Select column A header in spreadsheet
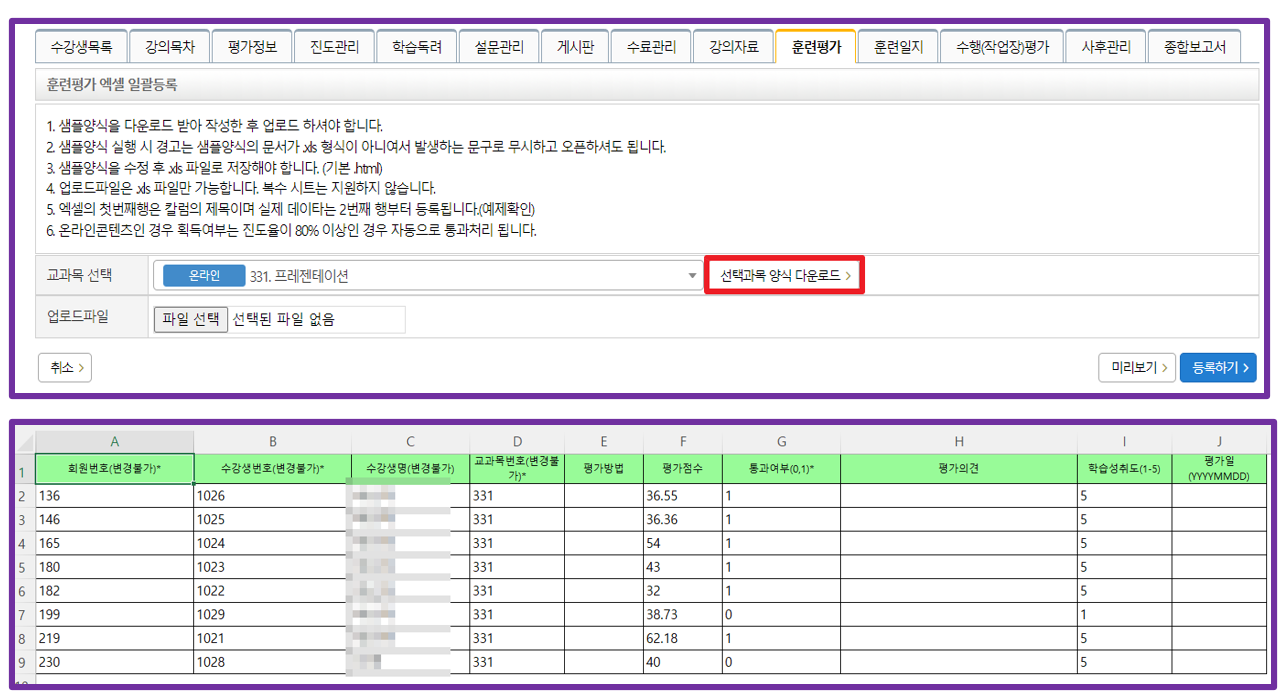 point(115,441)
